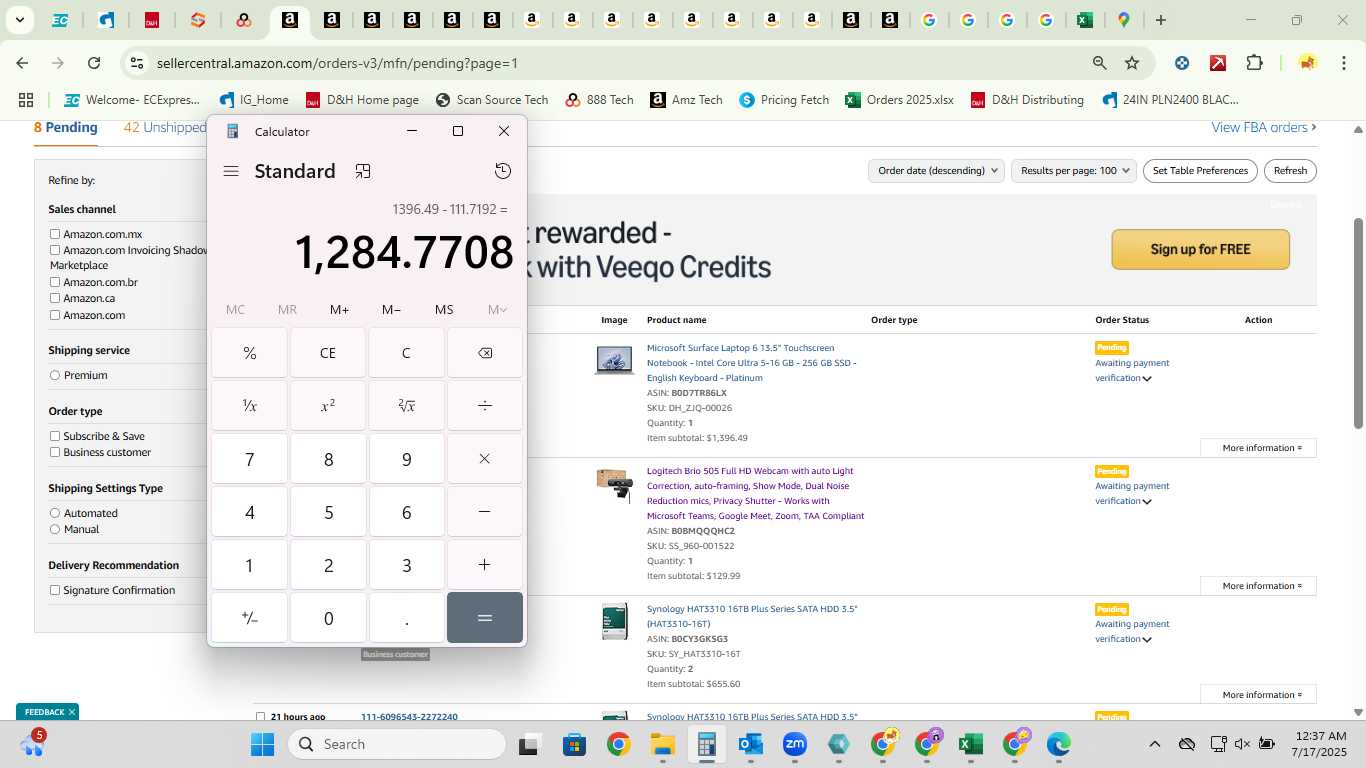Open Calculator history panel icon
Screen dimensions: 1366x768
(503, 171)
